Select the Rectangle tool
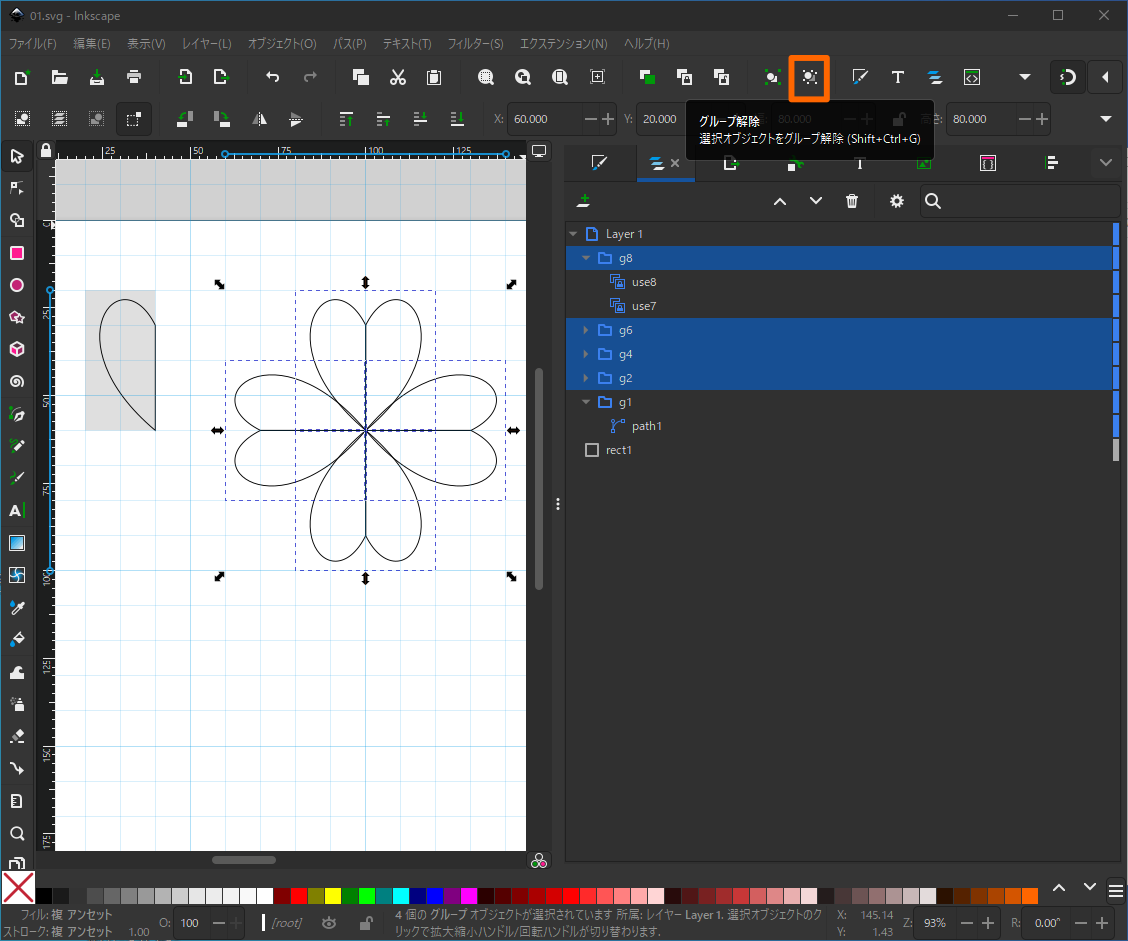 pyautogui.click(x=17, y=253)
